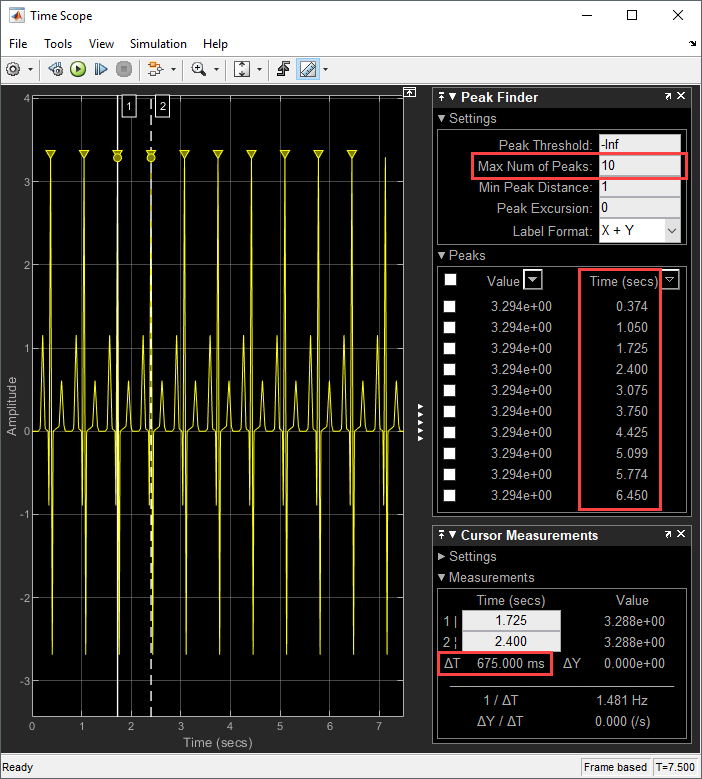Click the Stop simulation icon

point(124,69)
